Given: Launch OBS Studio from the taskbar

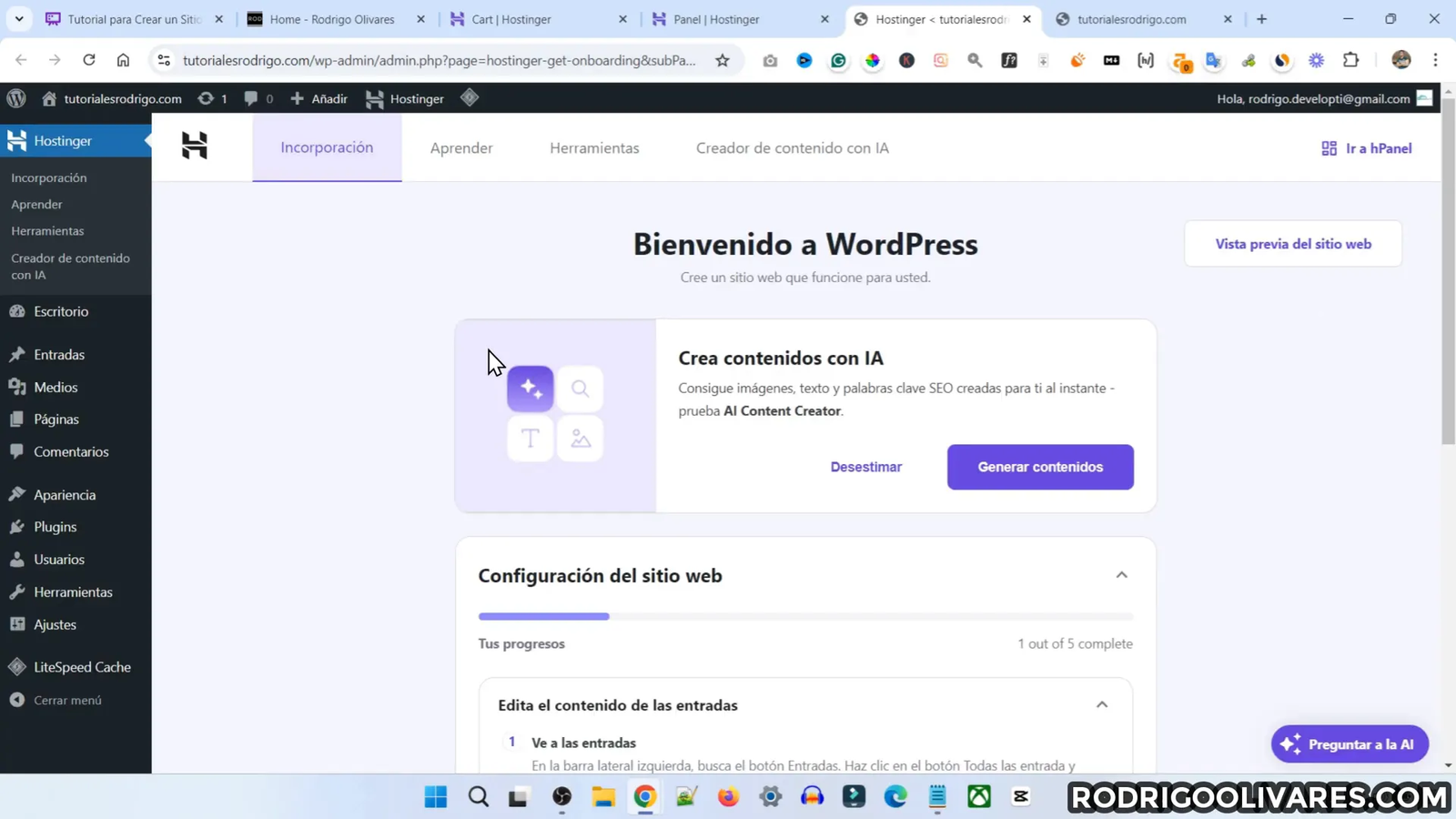Looking at the screenshot, I should 561,796.
